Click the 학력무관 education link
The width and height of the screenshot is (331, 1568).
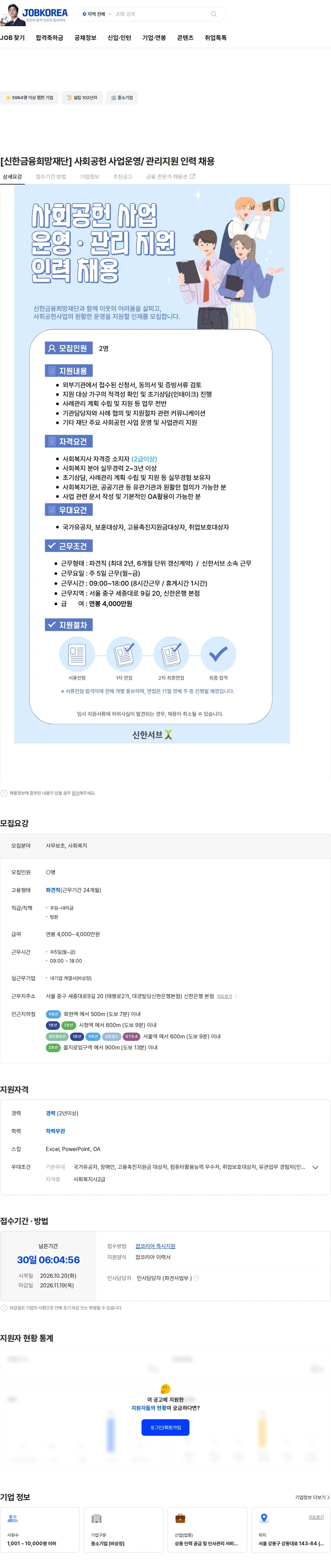56,1131
